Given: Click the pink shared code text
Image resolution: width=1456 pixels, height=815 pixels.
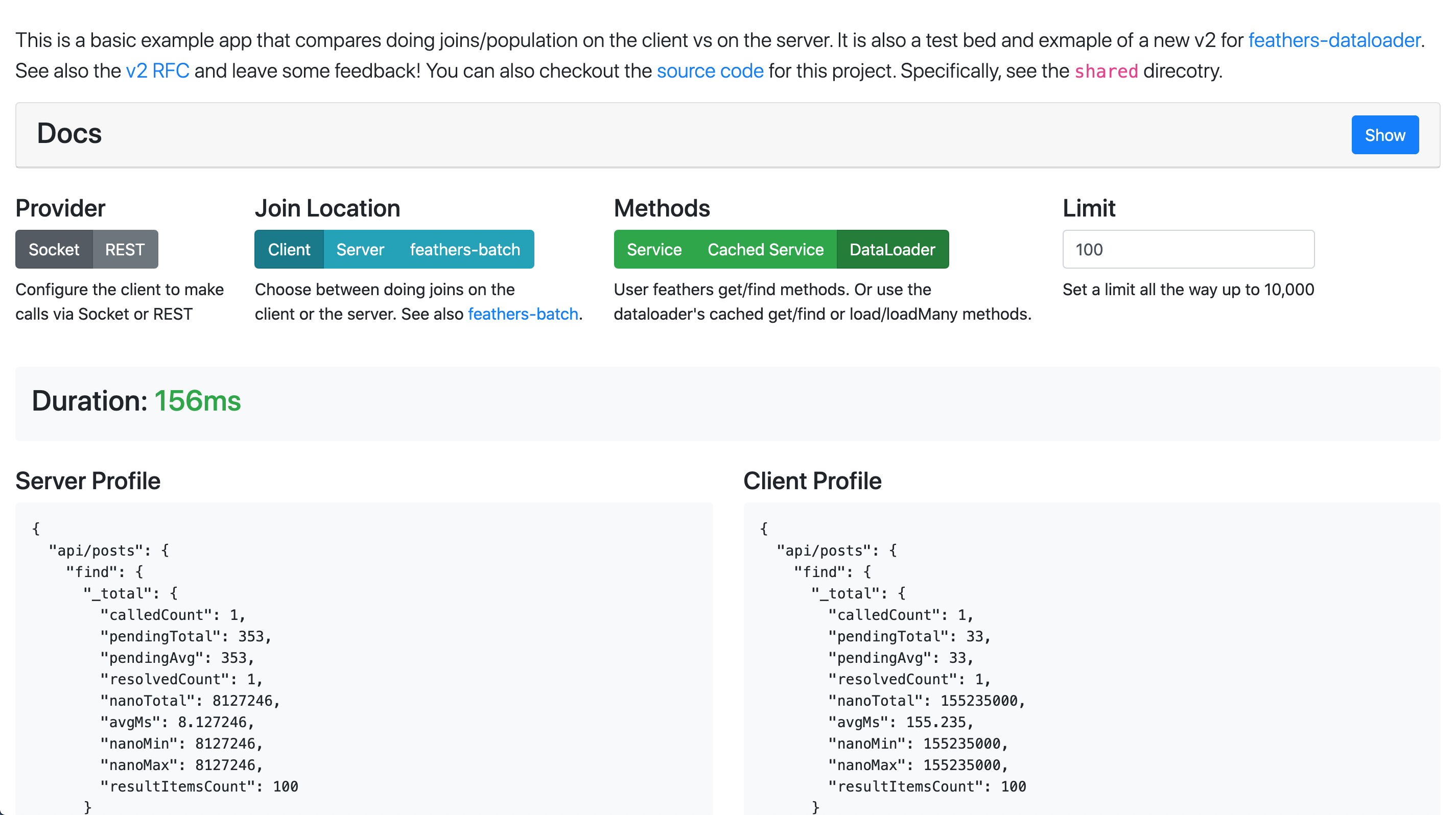Looking at the screenshot, I should click(x=1106, y=71).
